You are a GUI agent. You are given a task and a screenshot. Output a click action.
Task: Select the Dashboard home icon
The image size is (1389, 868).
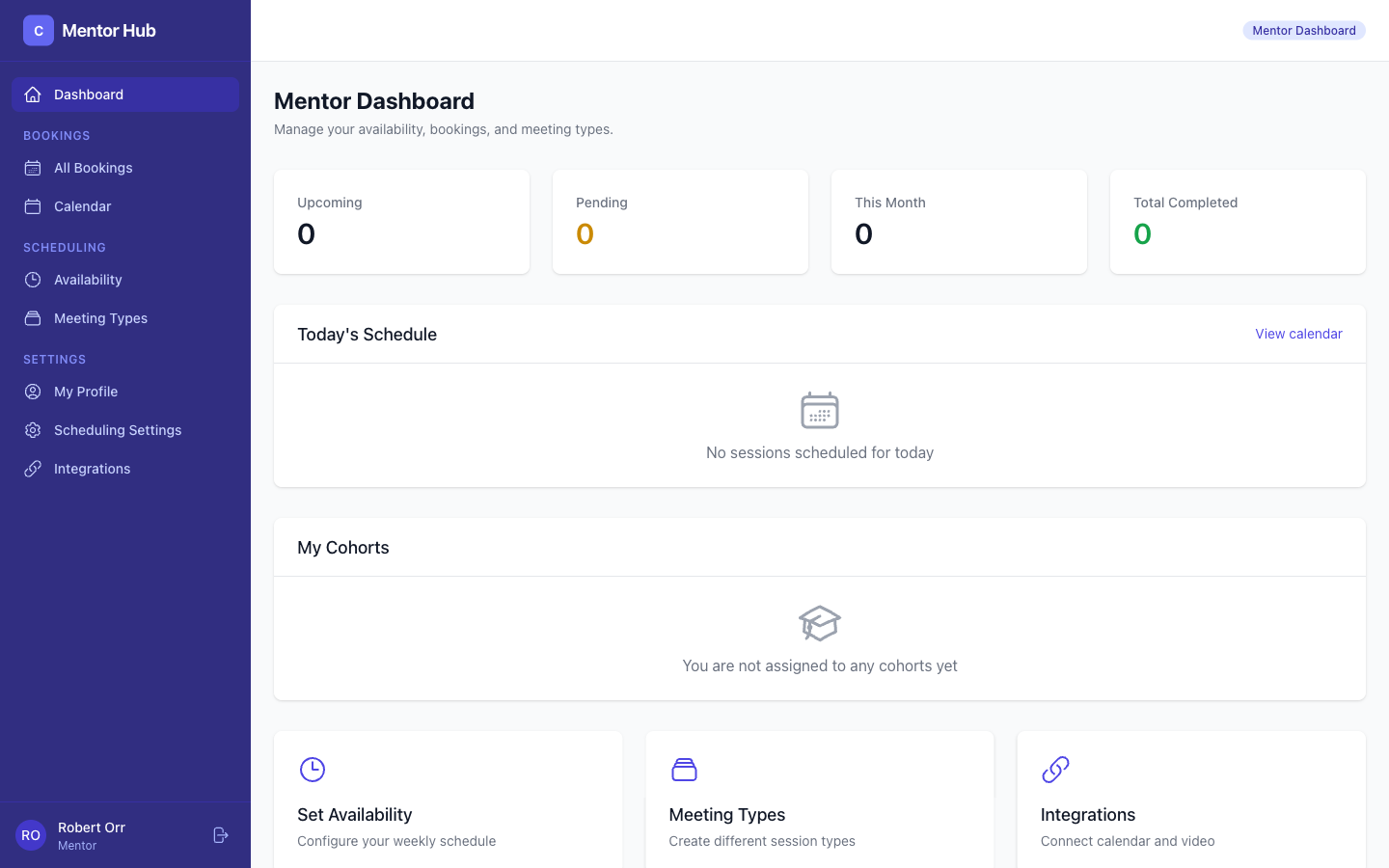pos(33,94)
